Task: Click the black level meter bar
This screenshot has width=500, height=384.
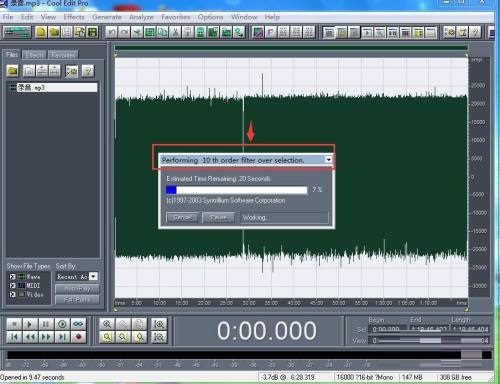Action: 249,355
